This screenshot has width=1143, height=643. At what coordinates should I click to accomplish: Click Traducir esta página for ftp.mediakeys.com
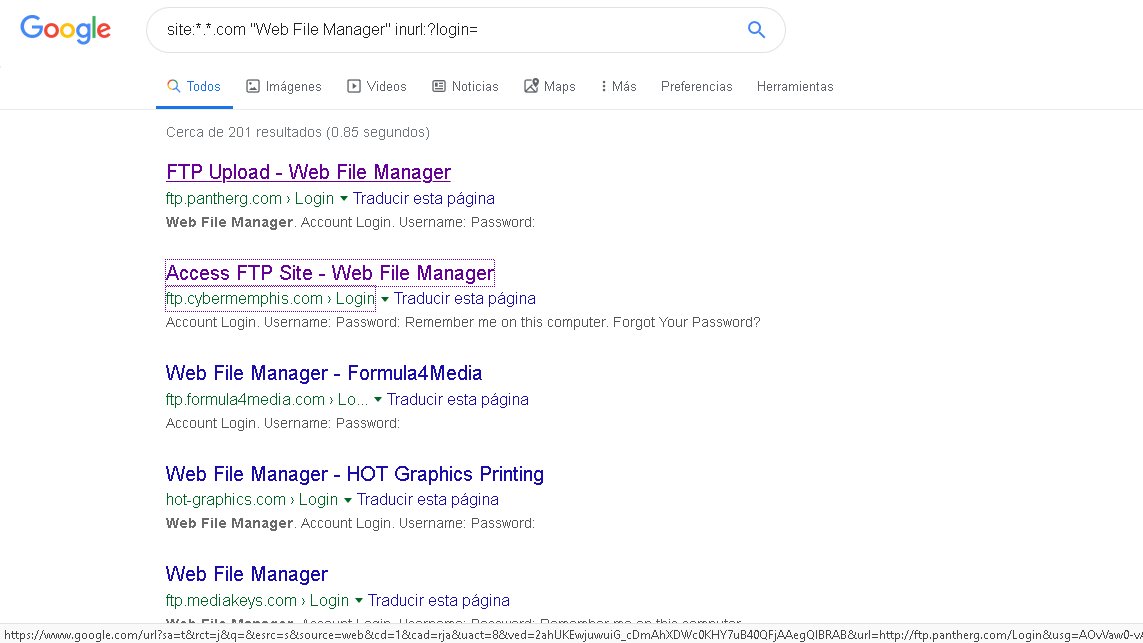click(x=438, y=600)
